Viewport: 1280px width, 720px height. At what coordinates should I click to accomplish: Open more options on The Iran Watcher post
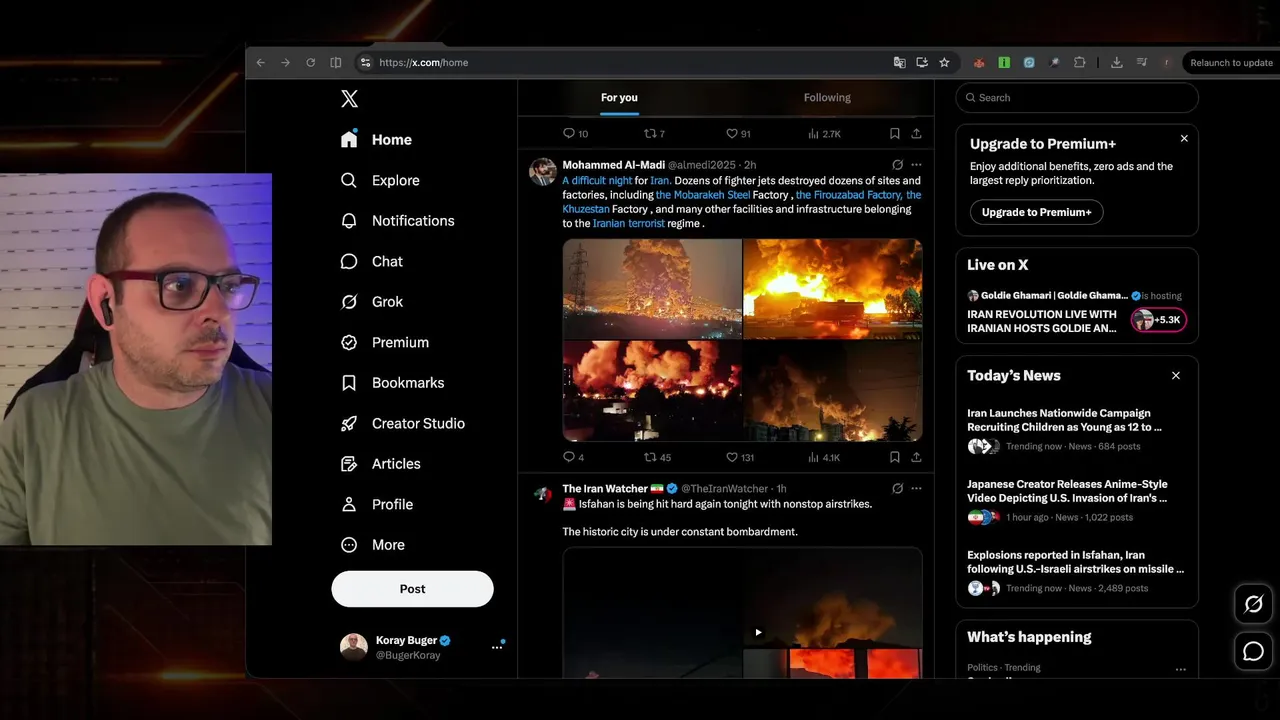pyautogui.click(x=916, y=489)
